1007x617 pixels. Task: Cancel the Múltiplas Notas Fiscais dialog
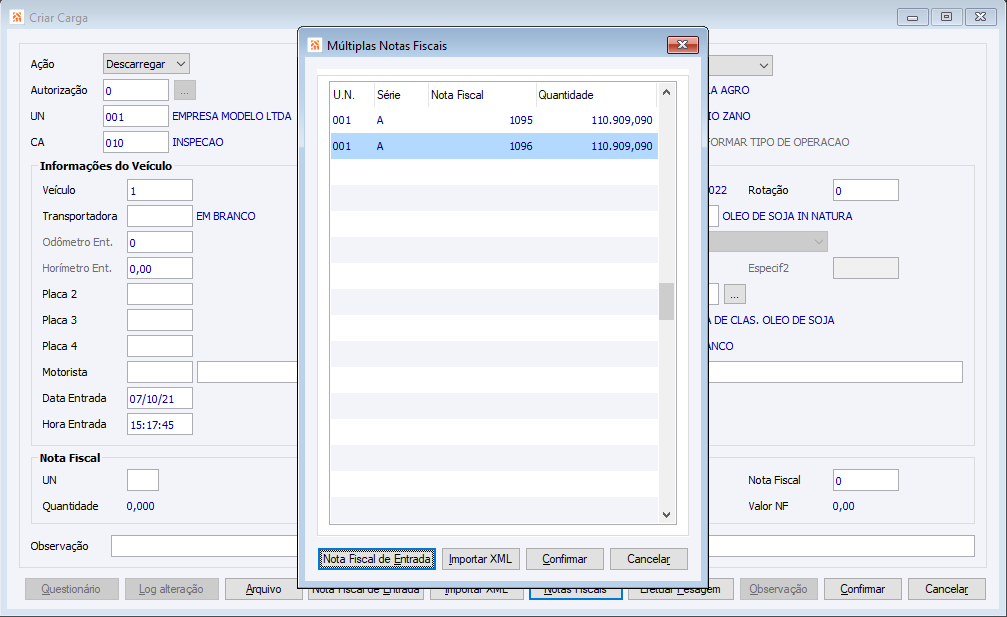pos(649,559)
